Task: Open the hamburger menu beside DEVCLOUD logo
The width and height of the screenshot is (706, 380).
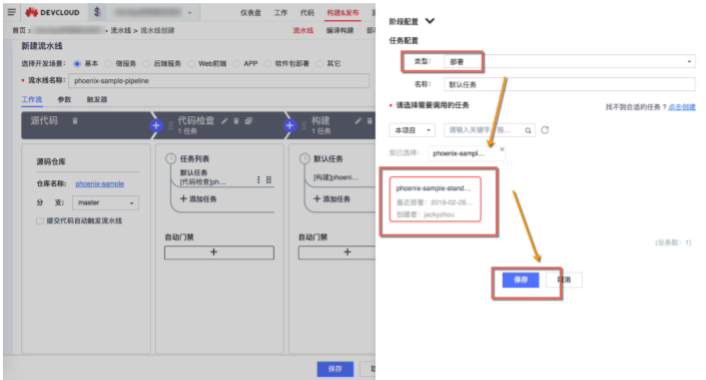Action: point(12,12)
